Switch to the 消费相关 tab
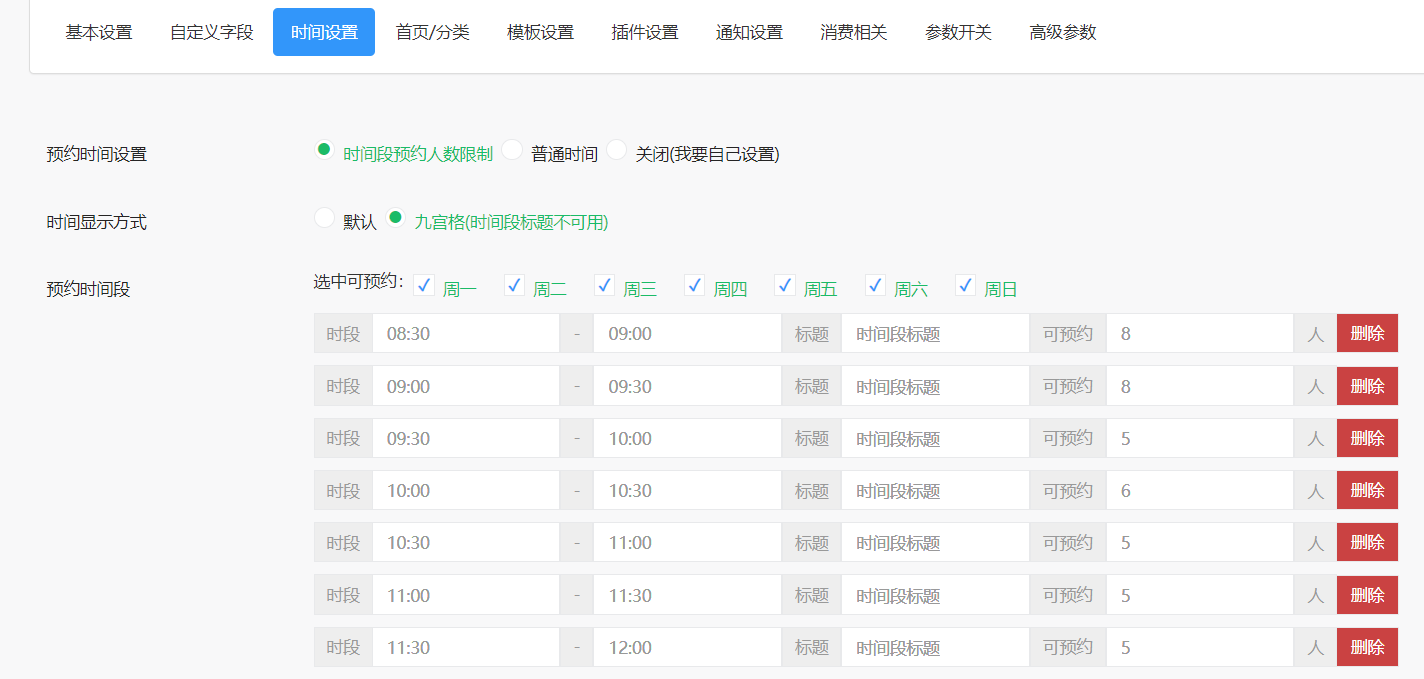 pyautogui.click(x=853, y=31)
